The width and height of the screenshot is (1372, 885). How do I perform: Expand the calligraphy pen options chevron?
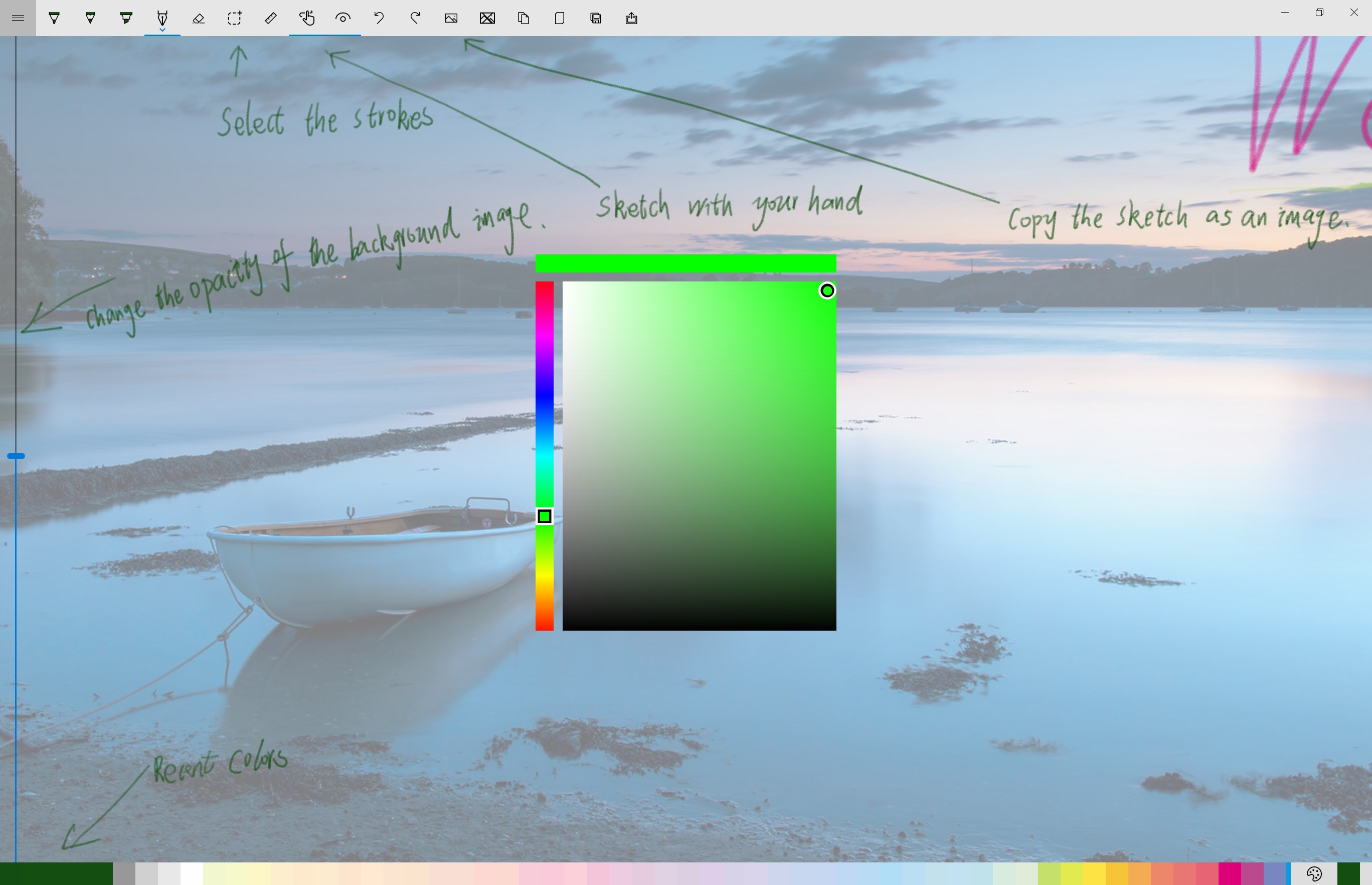162,30
